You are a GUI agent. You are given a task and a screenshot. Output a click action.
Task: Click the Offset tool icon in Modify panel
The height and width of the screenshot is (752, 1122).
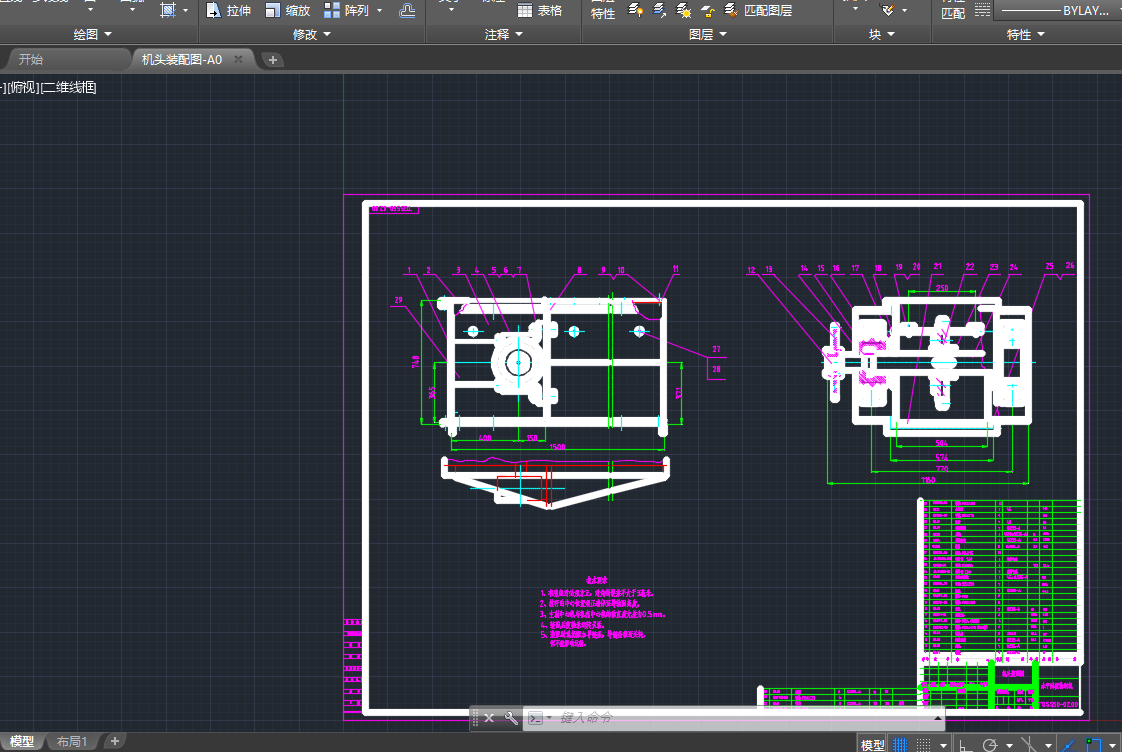406,10
